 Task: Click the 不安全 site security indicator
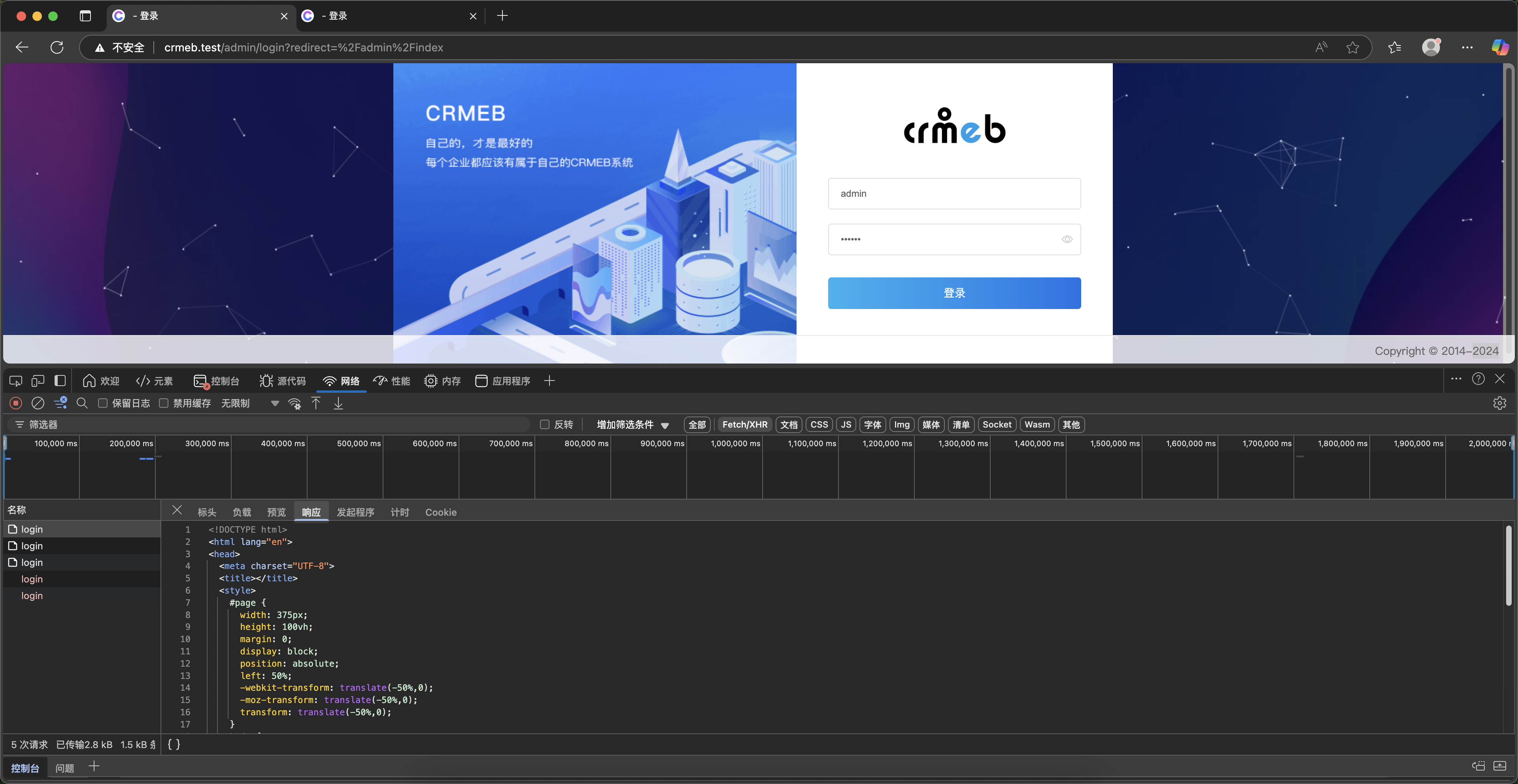tap(120, 47)
